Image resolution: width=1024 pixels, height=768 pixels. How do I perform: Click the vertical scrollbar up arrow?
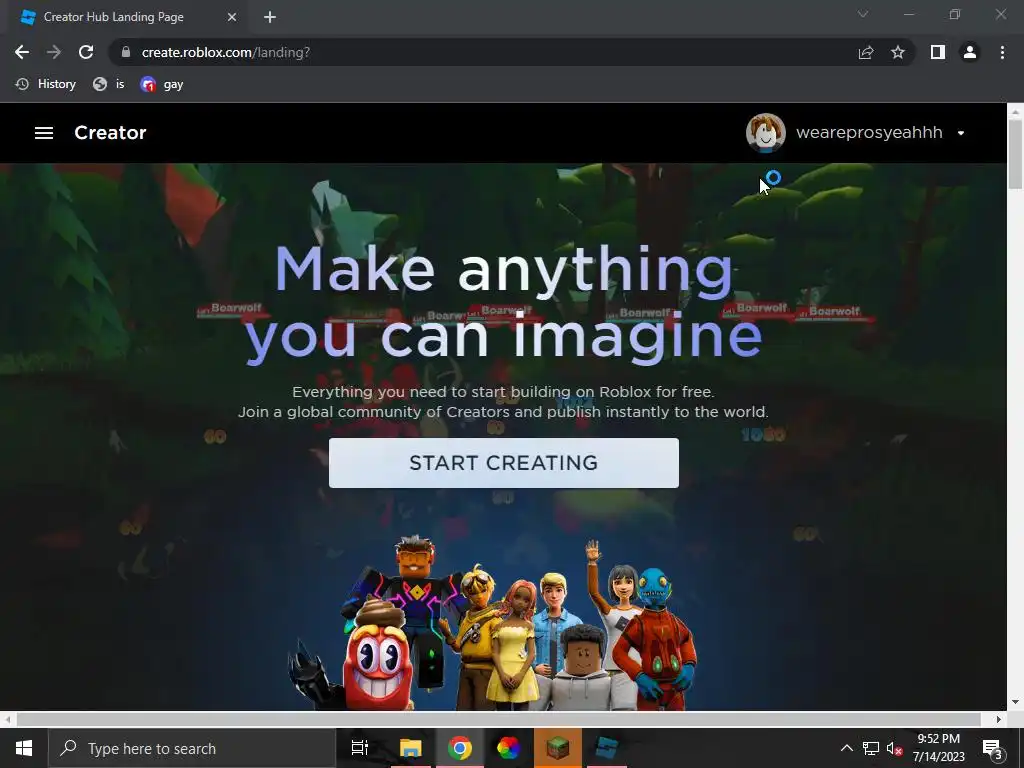point(1016,112)
